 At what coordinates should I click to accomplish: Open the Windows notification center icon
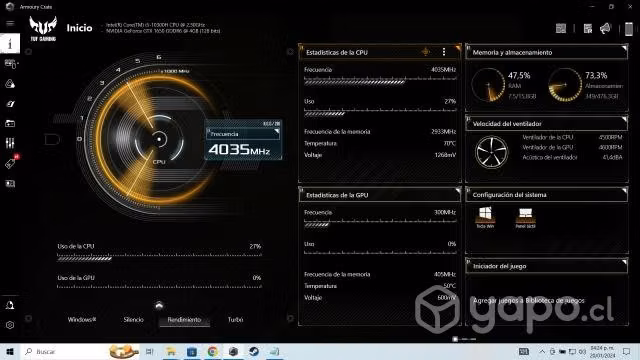click(627, 351)
